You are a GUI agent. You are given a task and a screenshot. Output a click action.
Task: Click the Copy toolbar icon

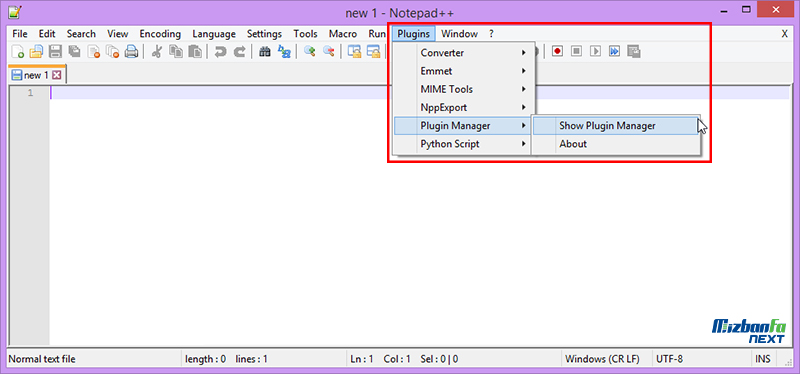point(176,51)
